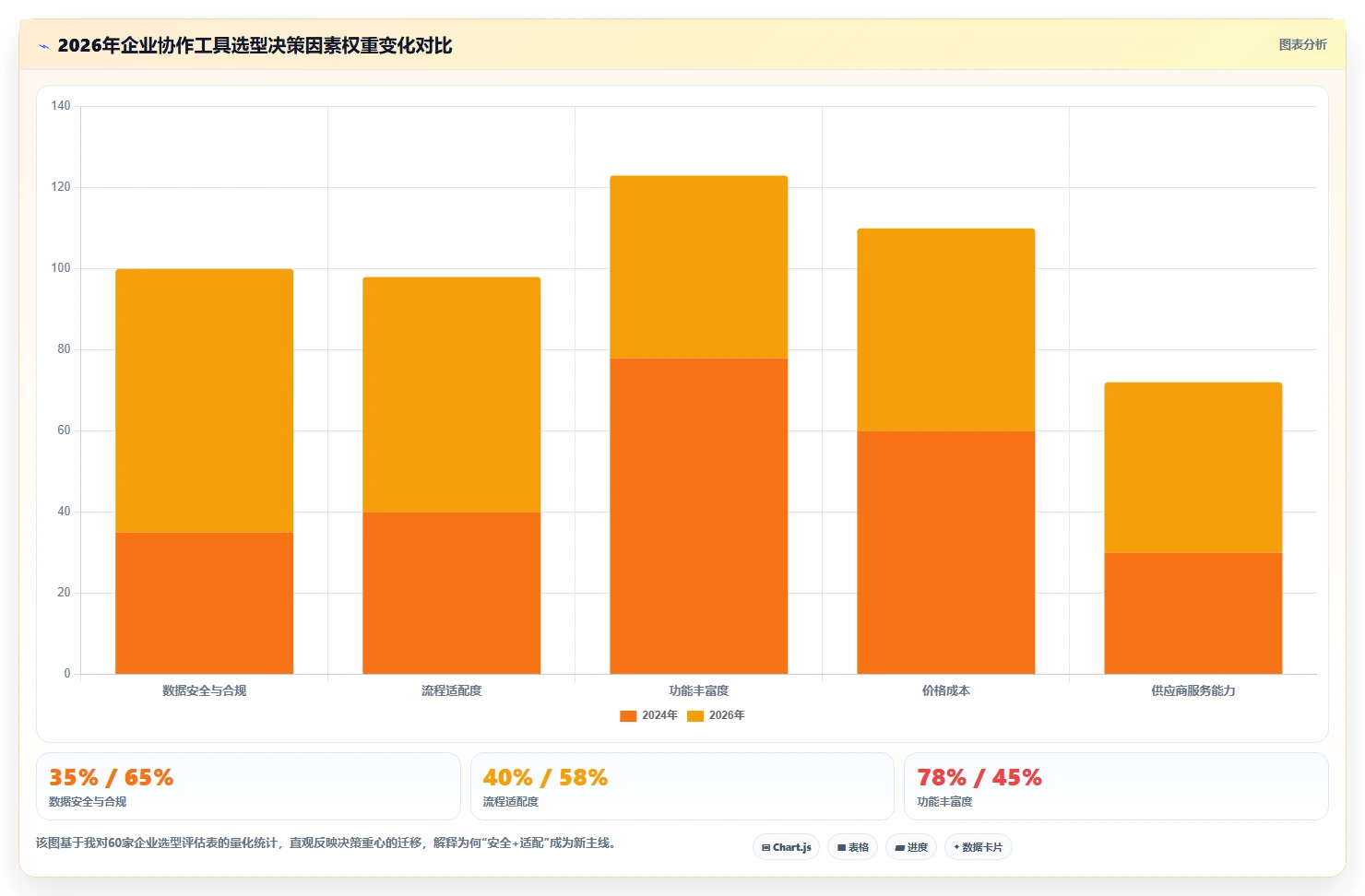Screen dimensions: 1365x896
Task: Click the 供应商服务能力 x-axis label
Action: tap(1193, 690)
